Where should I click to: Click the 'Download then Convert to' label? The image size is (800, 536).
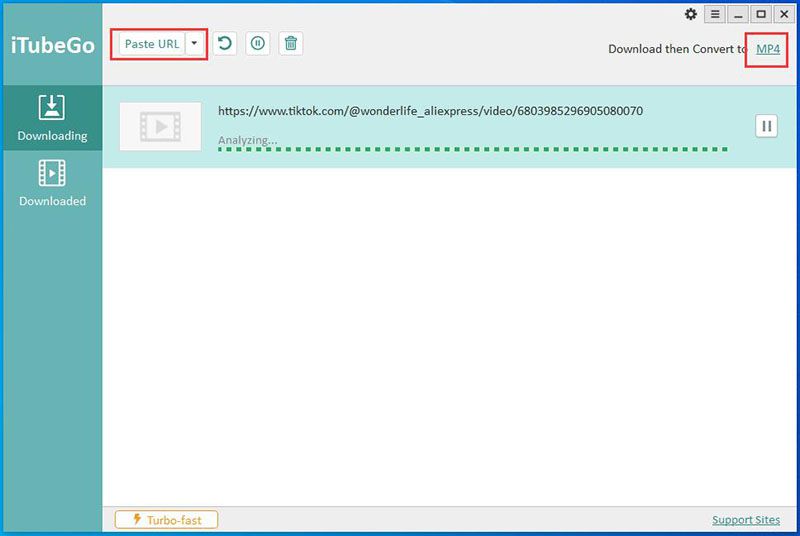click(678, 49)
